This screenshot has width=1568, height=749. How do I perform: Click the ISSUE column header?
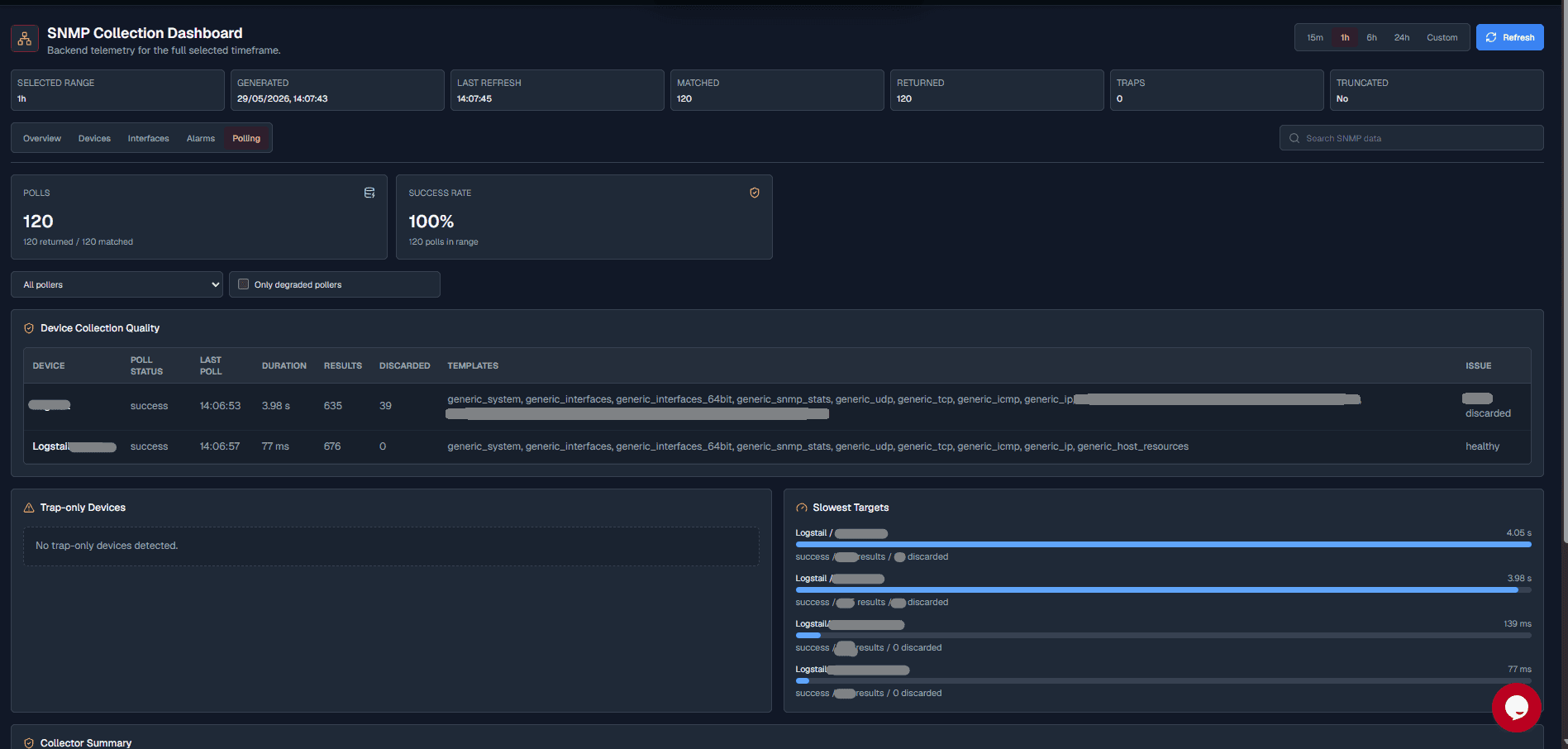[1479, 365]
